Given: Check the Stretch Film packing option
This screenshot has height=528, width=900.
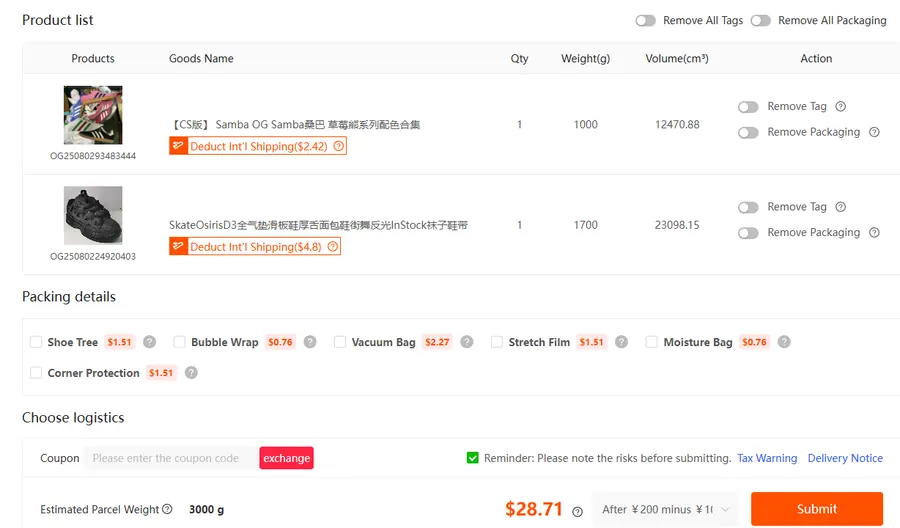Looking at the screenshot, I should pos(496,342).
